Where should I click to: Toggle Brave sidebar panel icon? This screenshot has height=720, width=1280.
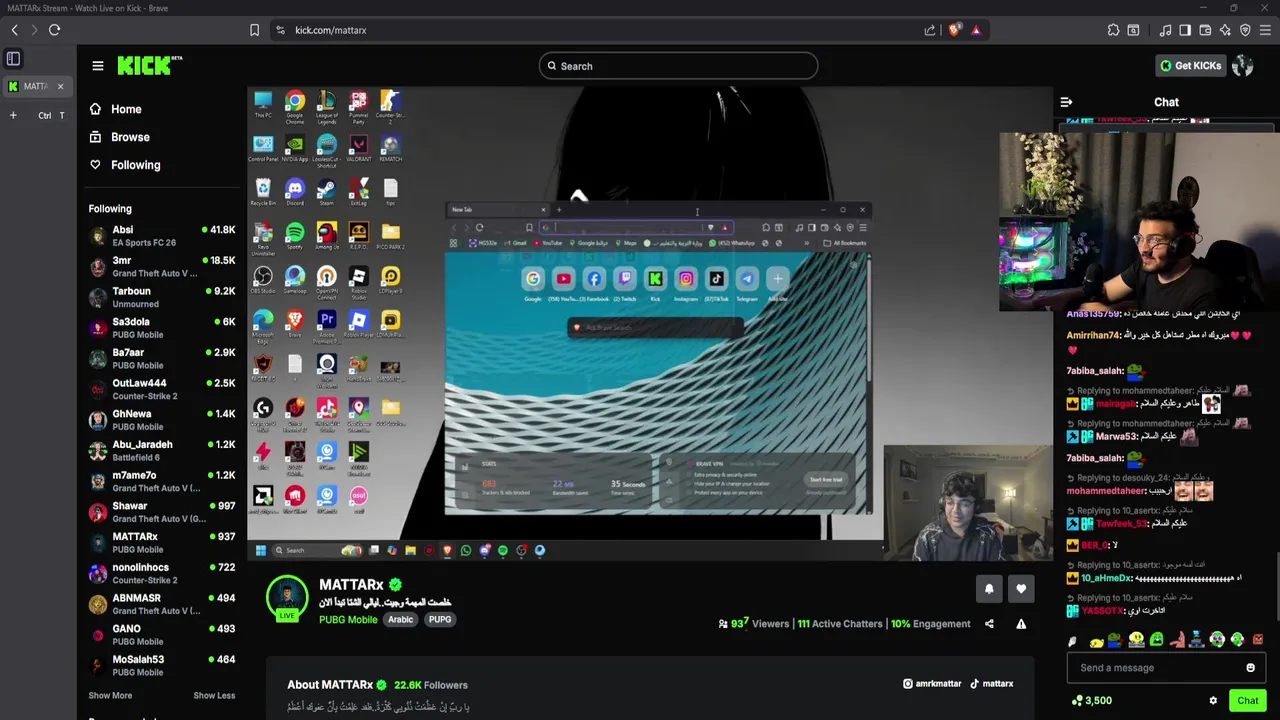[x=1185, y=30]
